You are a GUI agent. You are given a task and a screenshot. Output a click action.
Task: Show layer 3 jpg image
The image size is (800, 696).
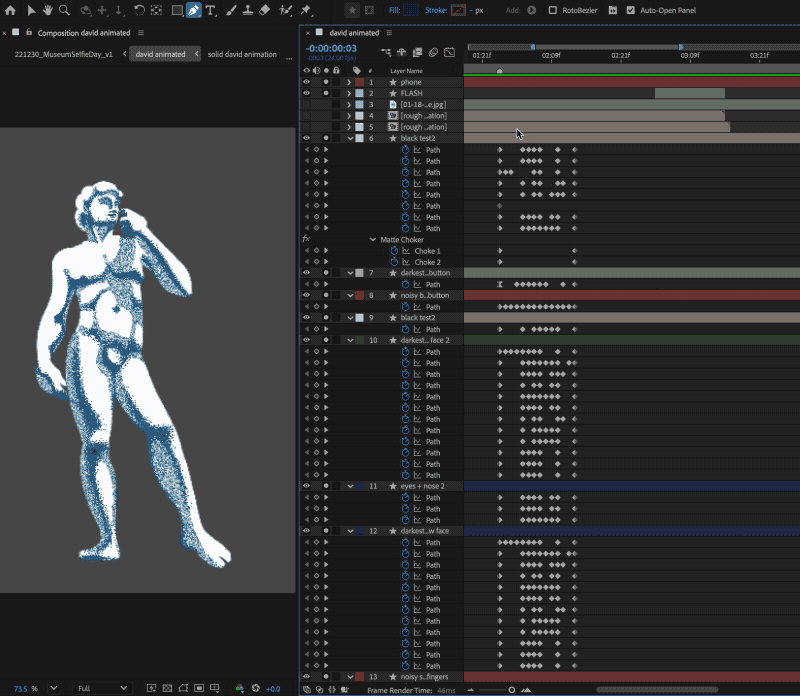click(306, 104)
